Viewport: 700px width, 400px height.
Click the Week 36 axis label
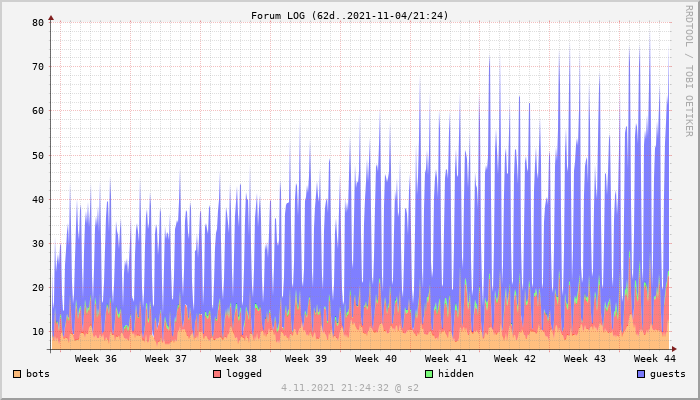coord(96,358)
